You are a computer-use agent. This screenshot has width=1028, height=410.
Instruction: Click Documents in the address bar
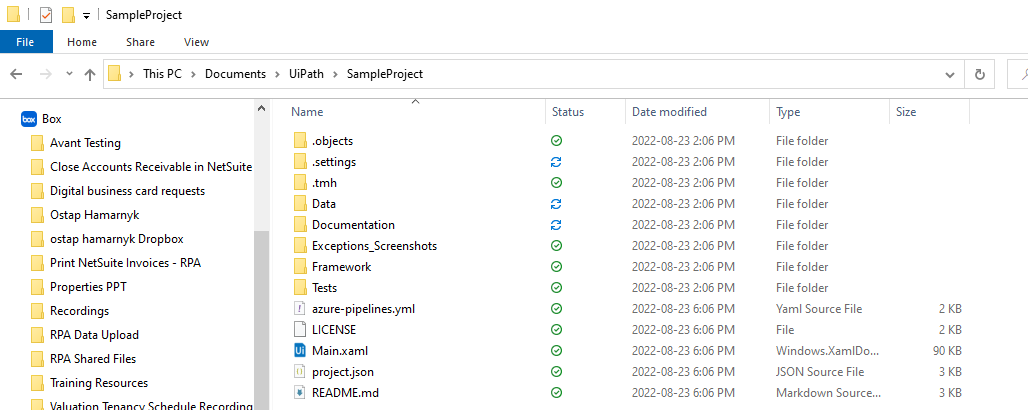click(x=235, y=74)
